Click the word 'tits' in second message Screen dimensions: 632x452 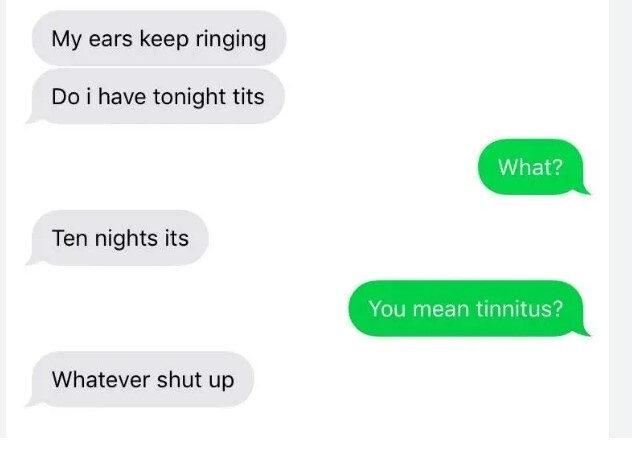(248, 97)
